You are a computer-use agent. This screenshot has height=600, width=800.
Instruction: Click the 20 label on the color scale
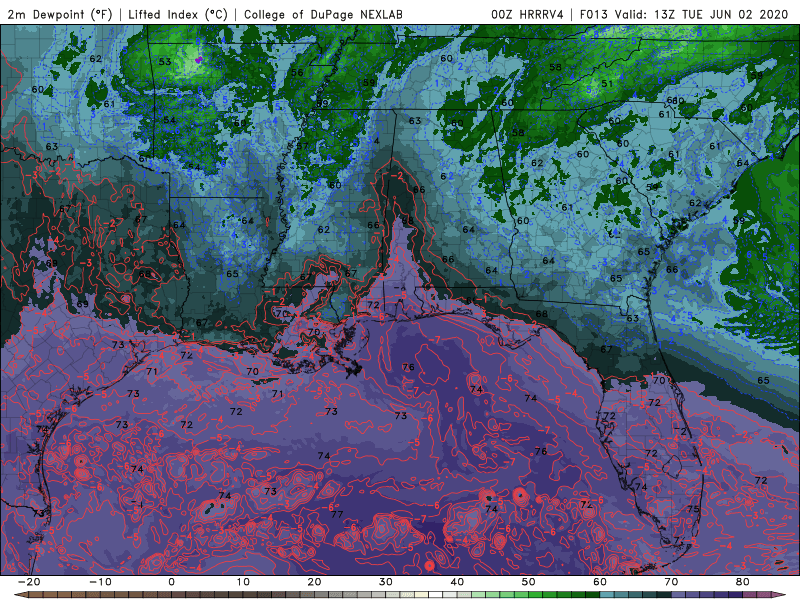(x=314, y=582)
